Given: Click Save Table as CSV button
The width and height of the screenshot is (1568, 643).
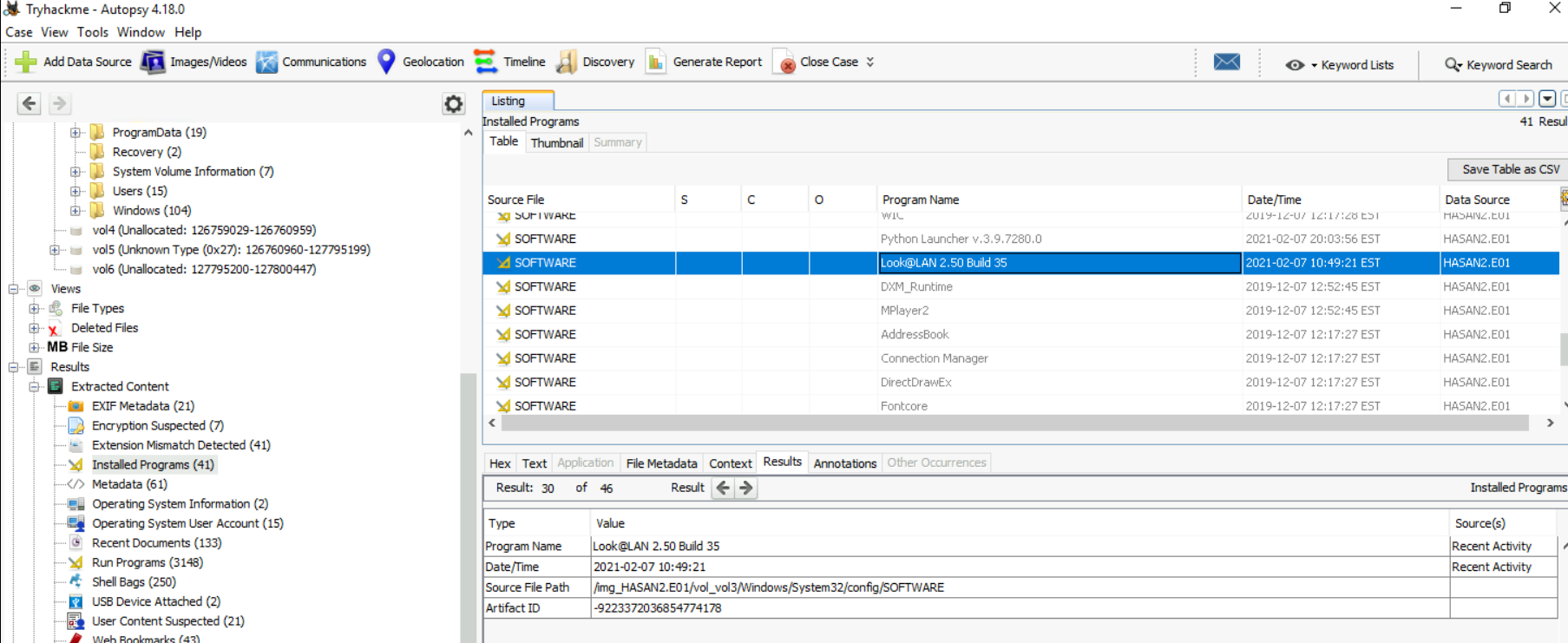Looking at the screenshot, I should pyautogui.click(x=1510, y=169).
